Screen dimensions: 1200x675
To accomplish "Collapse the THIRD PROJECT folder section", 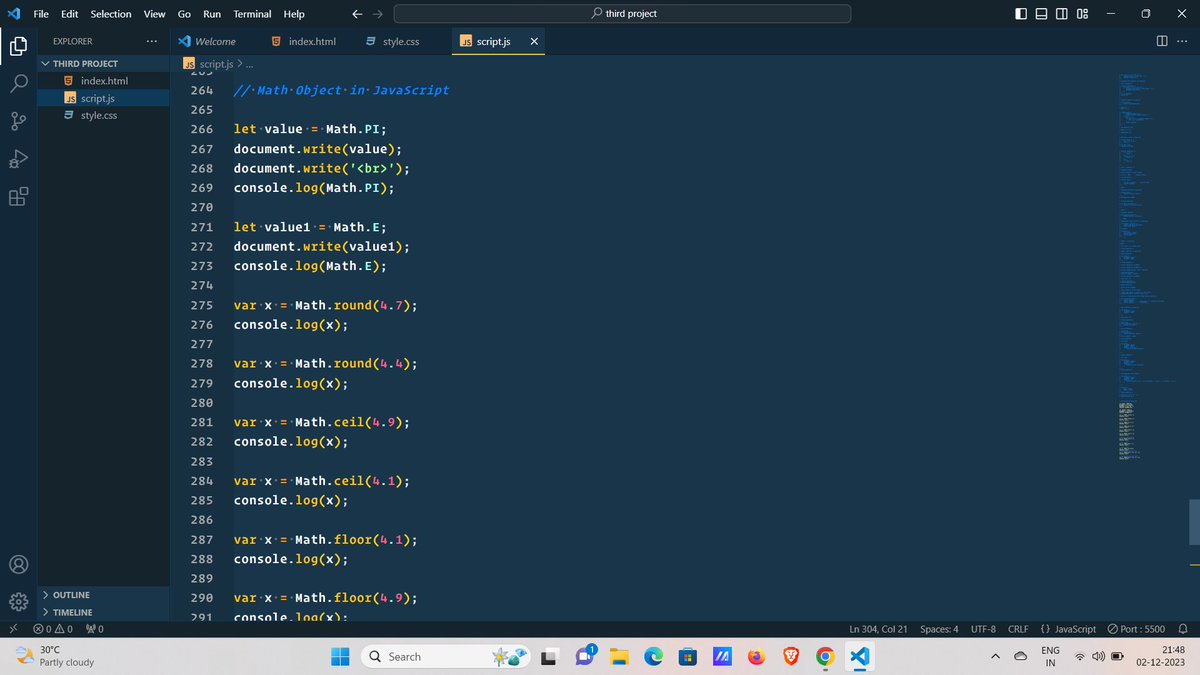I will click(105, 63).
